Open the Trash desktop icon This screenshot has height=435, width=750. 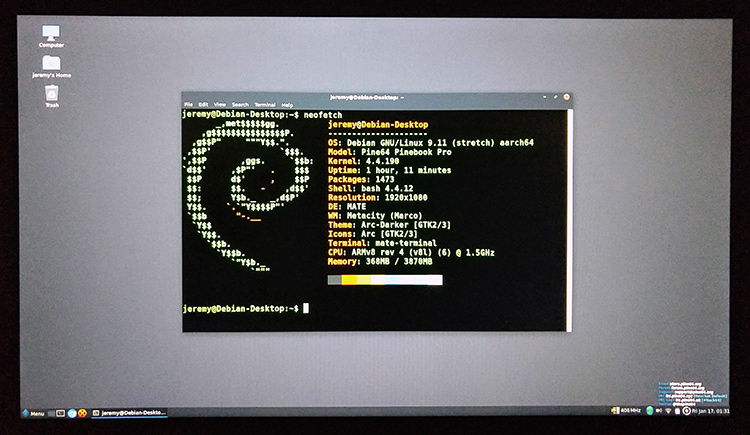point(52,96)
